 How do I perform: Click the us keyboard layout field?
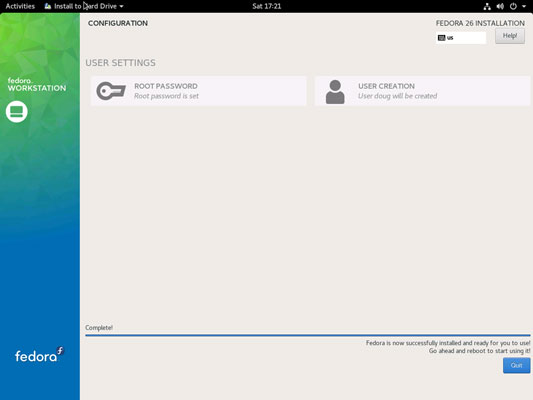tap(461, 38)
